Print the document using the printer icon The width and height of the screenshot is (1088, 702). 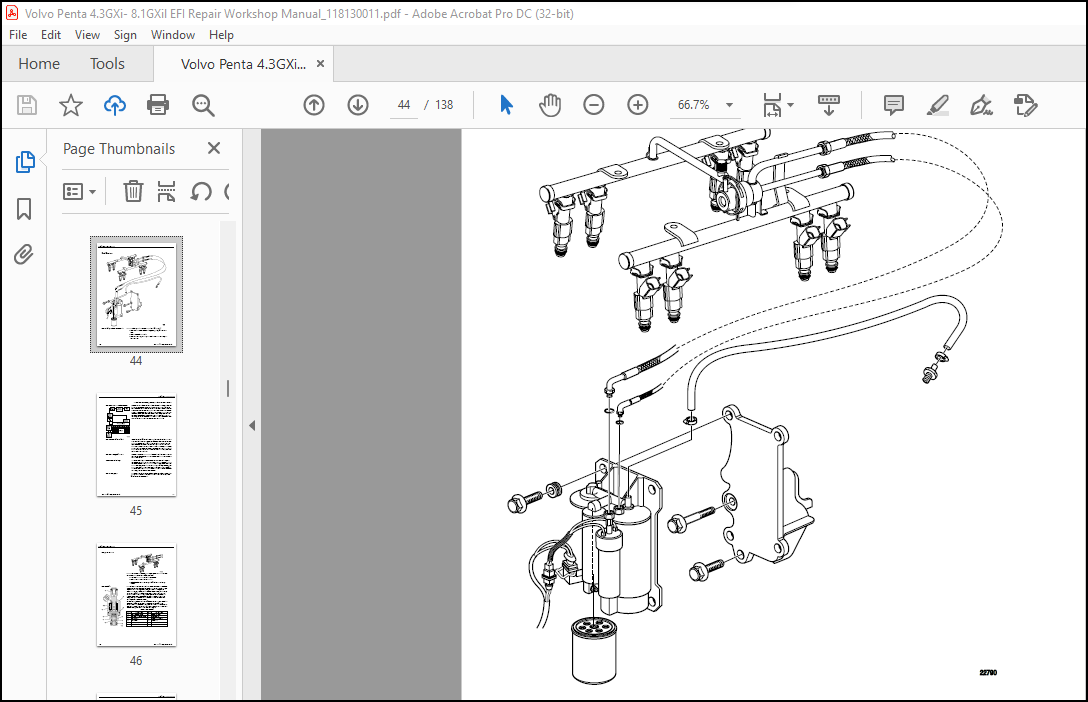(x=158, y=105)
